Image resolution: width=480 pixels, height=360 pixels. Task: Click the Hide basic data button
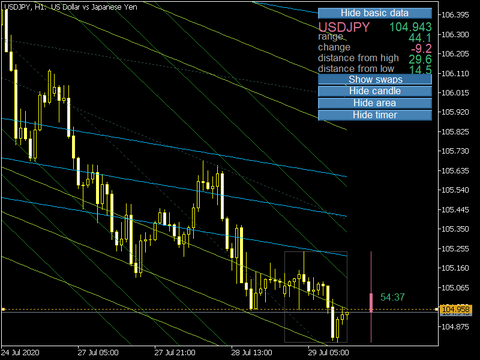pos(375,13)
